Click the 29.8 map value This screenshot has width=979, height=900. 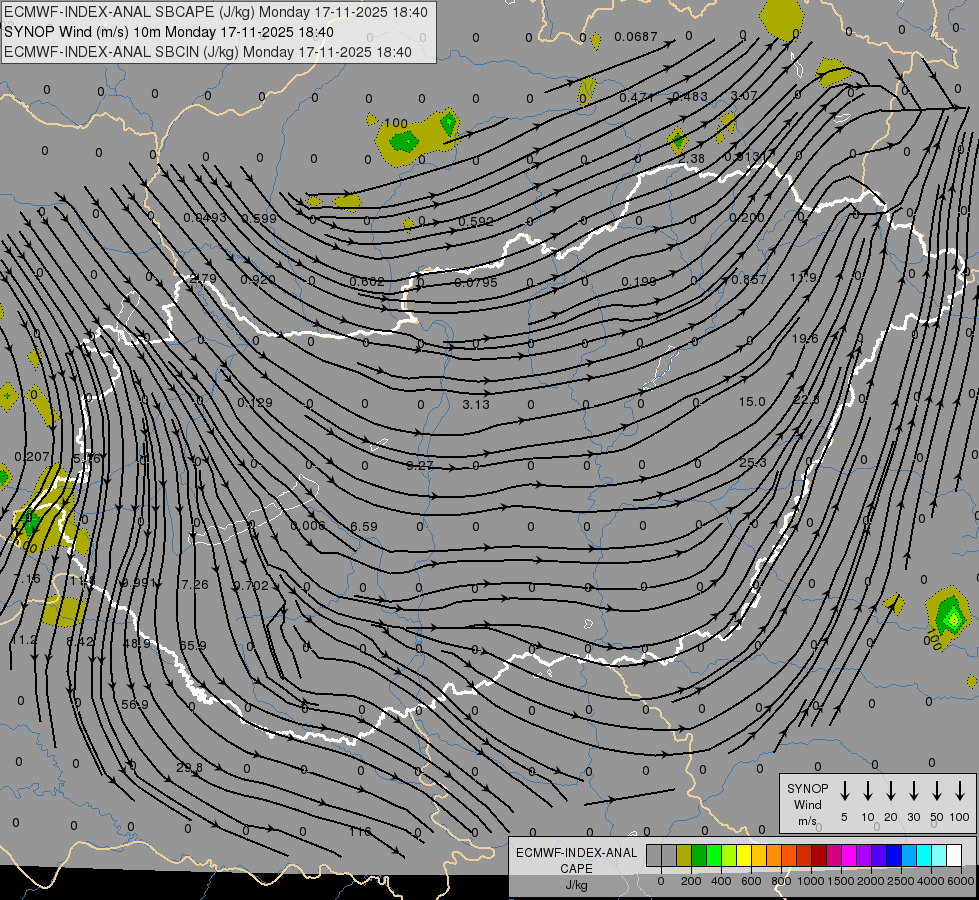click(x=189, y=768)
